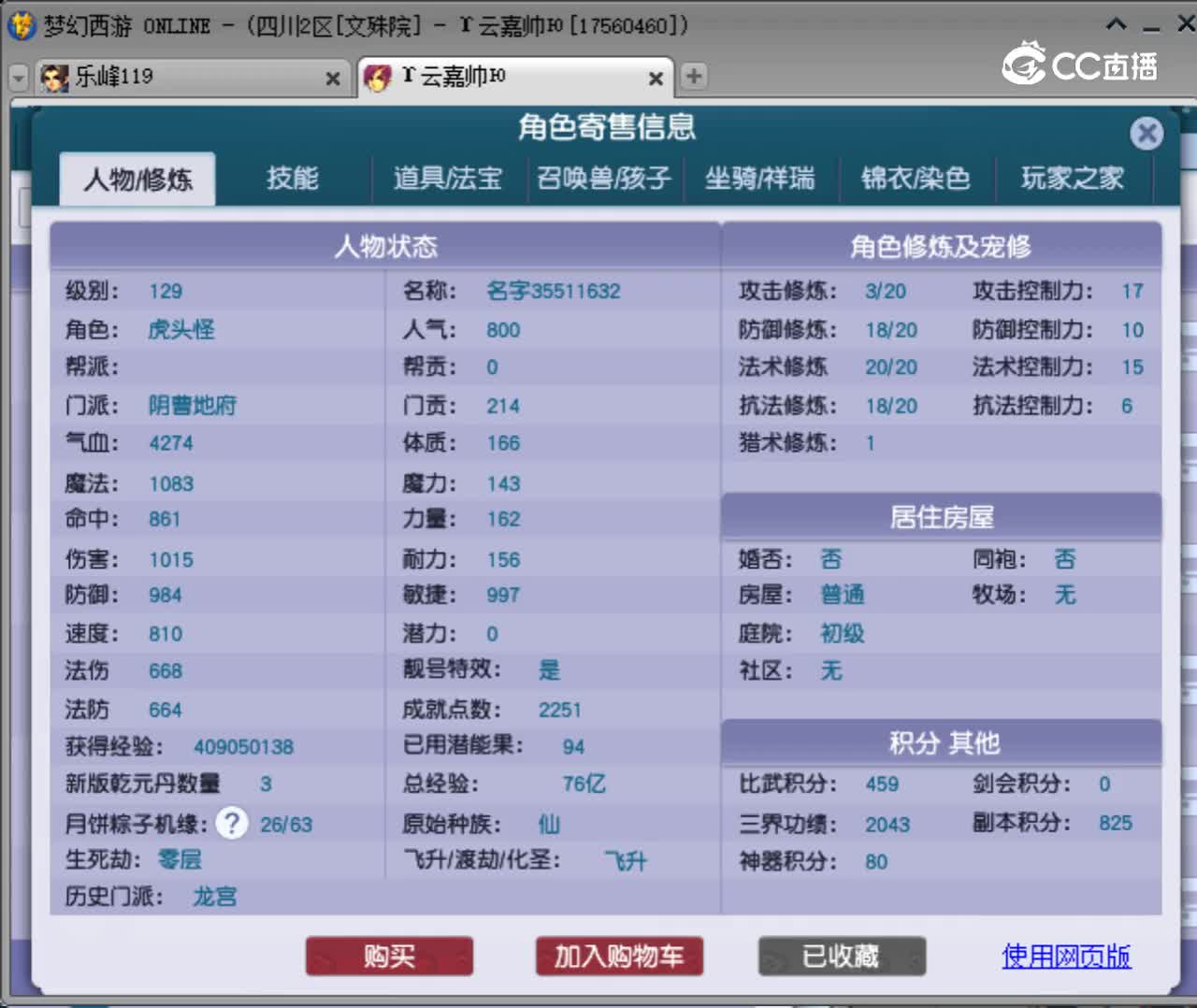Open the 坐骑/祥瑞 tab
This screenshot has width=1197, height=1008.
[759, 179]
